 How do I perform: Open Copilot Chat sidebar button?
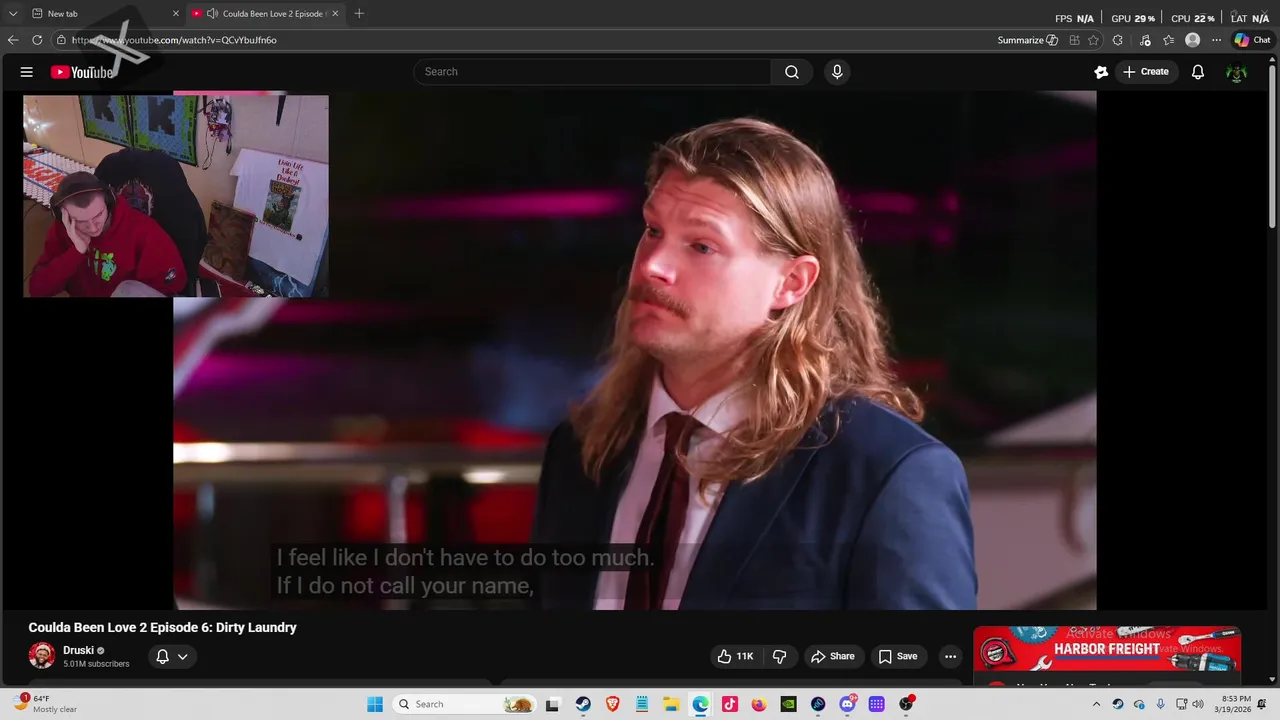(1252, 40)
